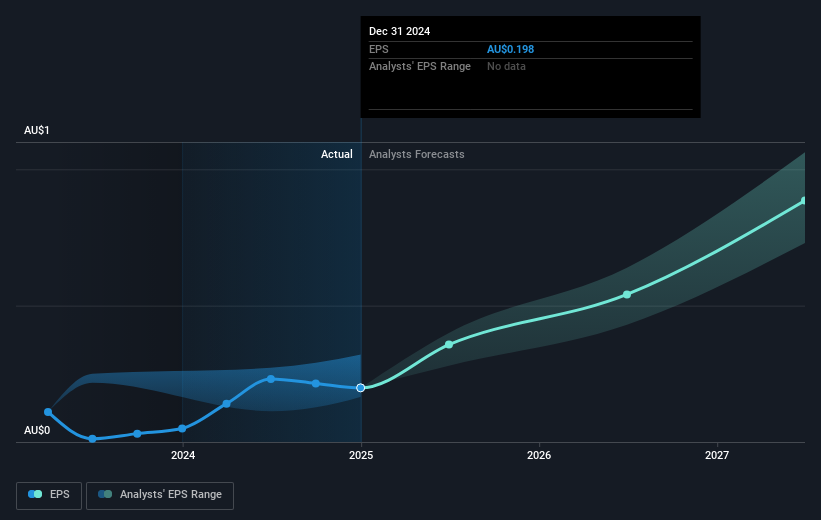Click the late-2023 EPS data point
This screenshot has height=520, width=821.
[137, 434]
